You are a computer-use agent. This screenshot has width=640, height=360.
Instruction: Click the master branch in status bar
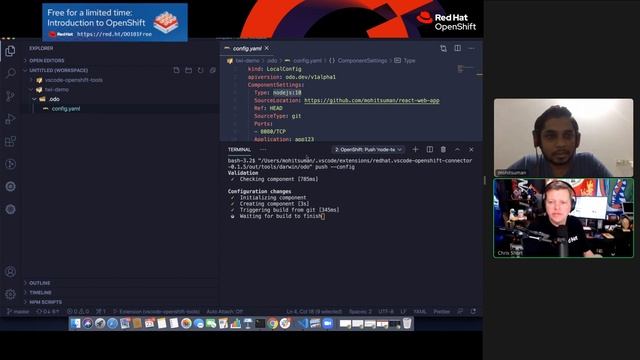pyautogui.click(x=18, y=311)
